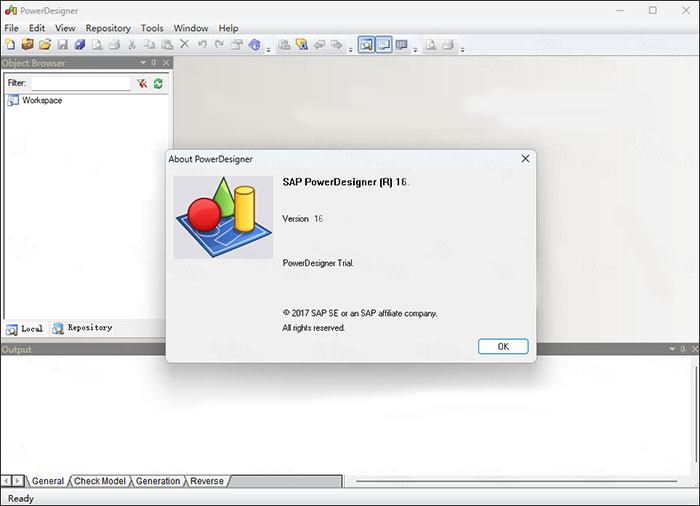Click the Redo arrow icon
Image resolution: width=700 pixels, height=506 pixels.
click(219, 44)
